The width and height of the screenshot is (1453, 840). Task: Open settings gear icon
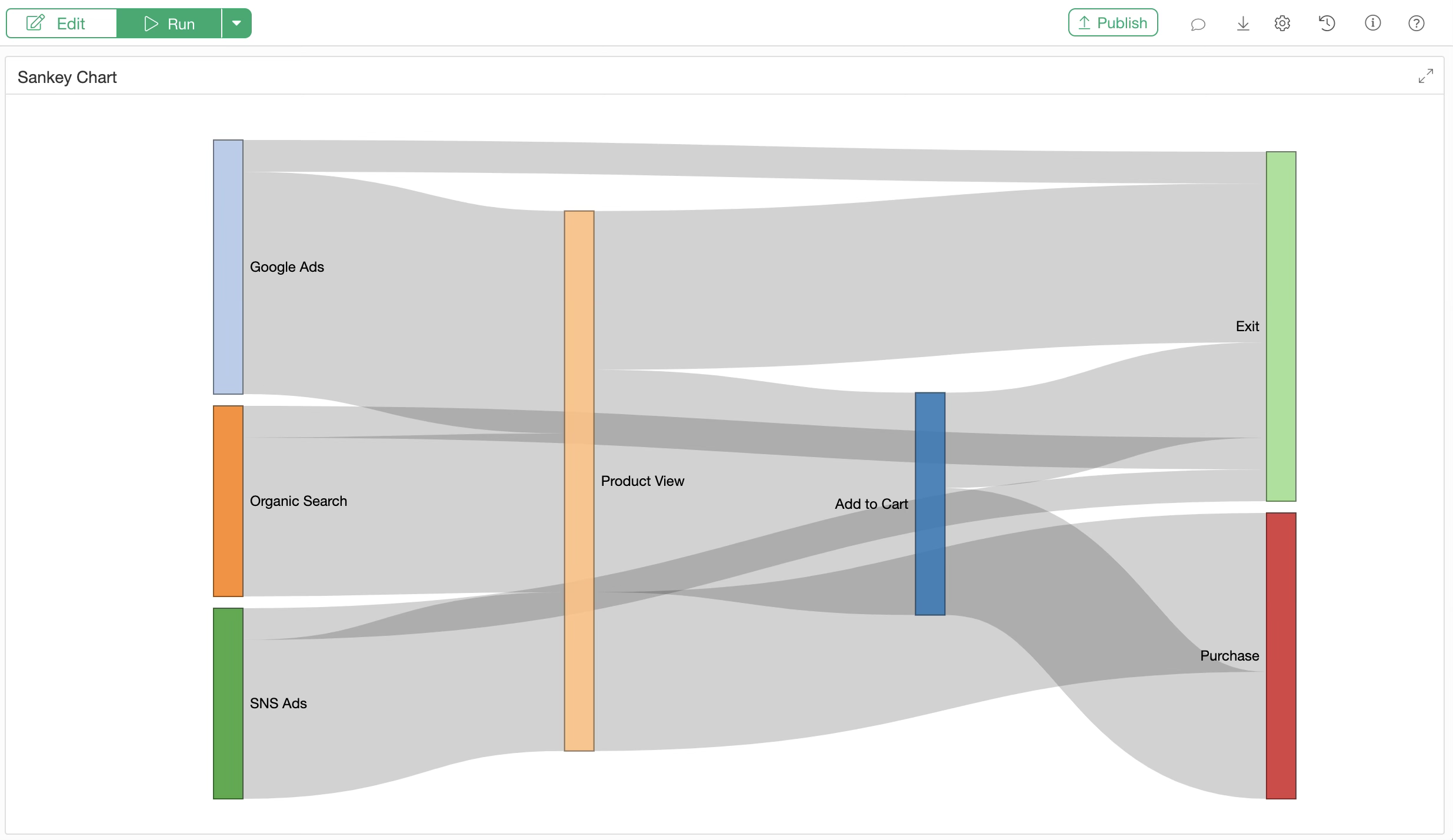tap(1282, 24)
